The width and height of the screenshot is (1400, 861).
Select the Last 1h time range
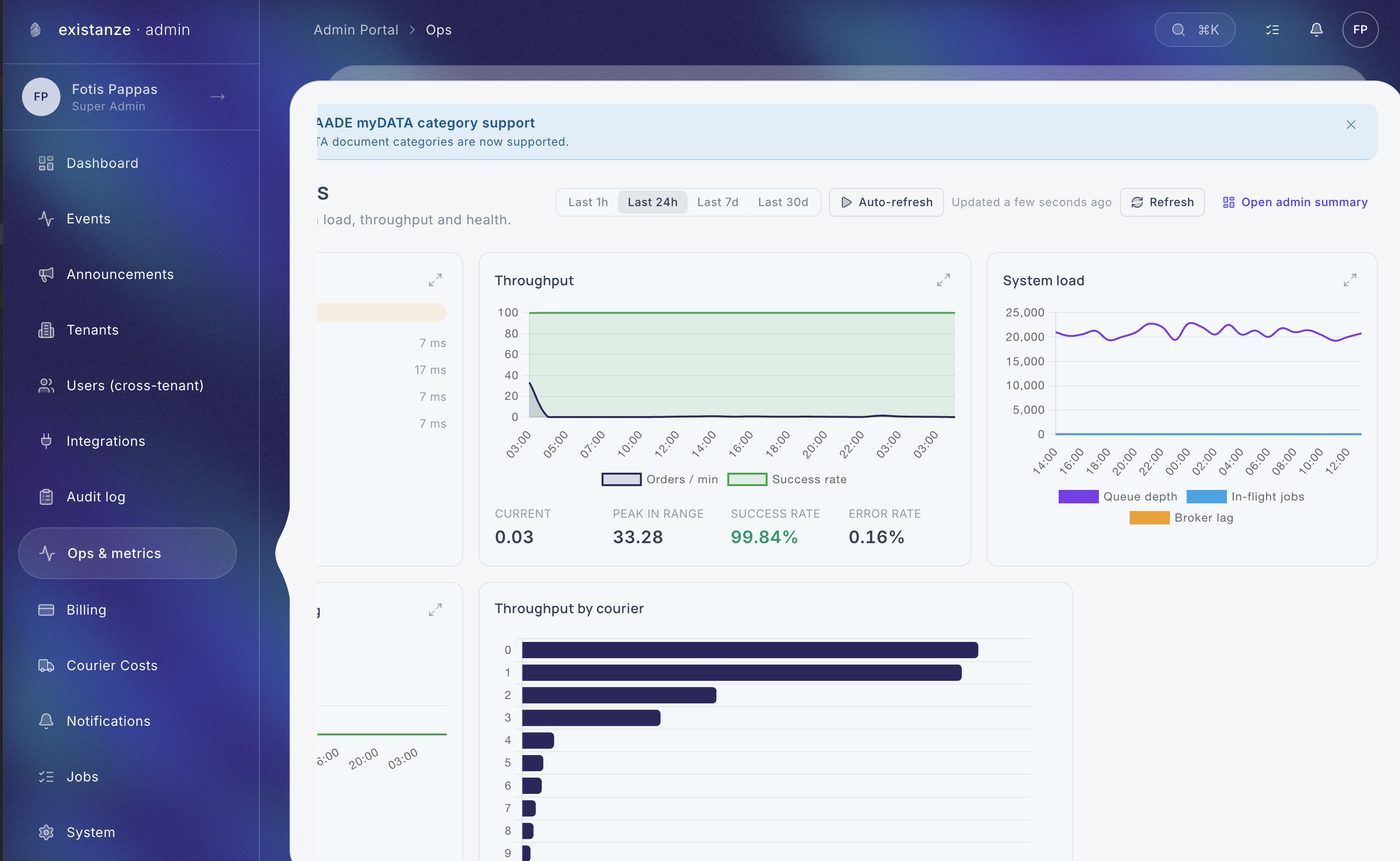point(588,202)
